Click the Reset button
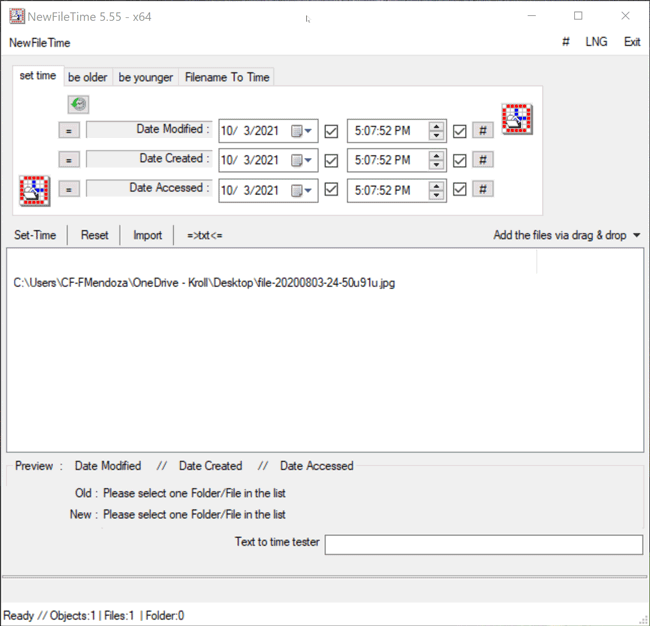 point(95,235)
